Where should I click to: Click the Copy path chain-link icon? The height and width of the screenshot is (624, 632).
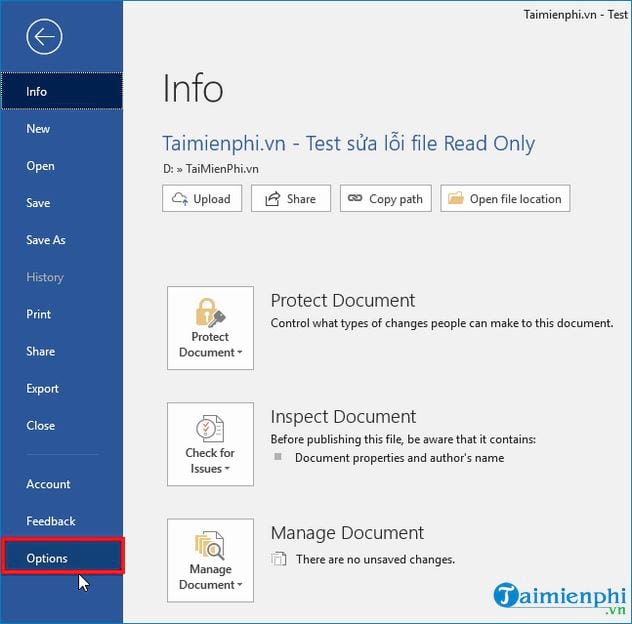[x=355, y=198]
